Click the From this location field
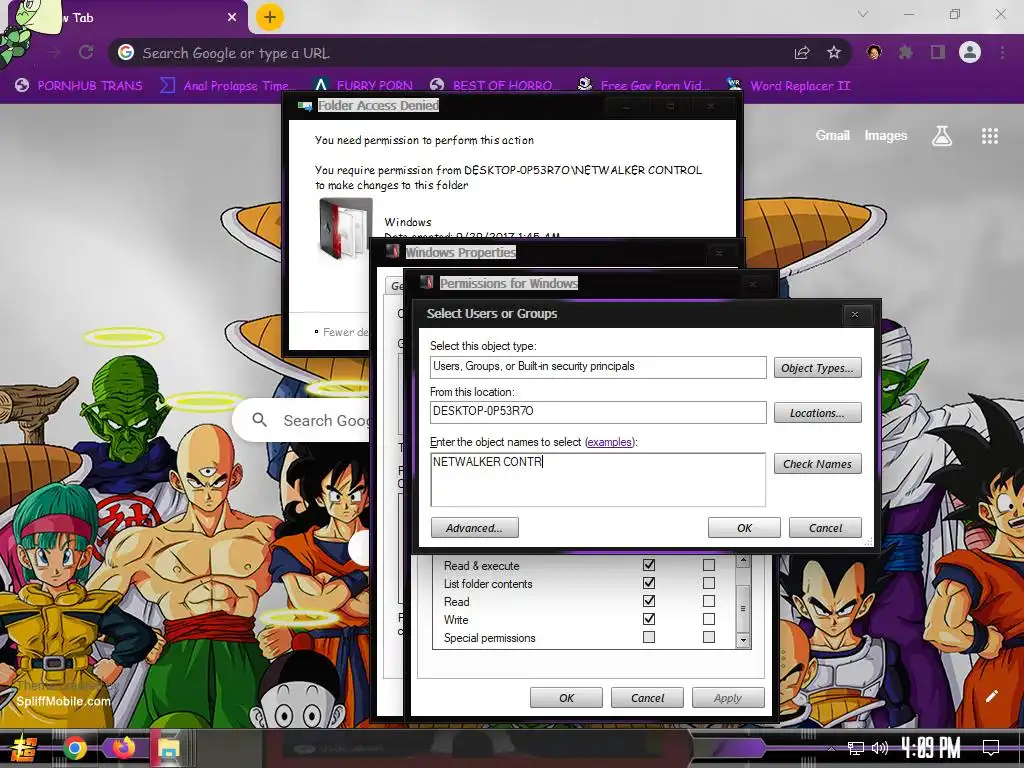 click(x=598, y=411)
